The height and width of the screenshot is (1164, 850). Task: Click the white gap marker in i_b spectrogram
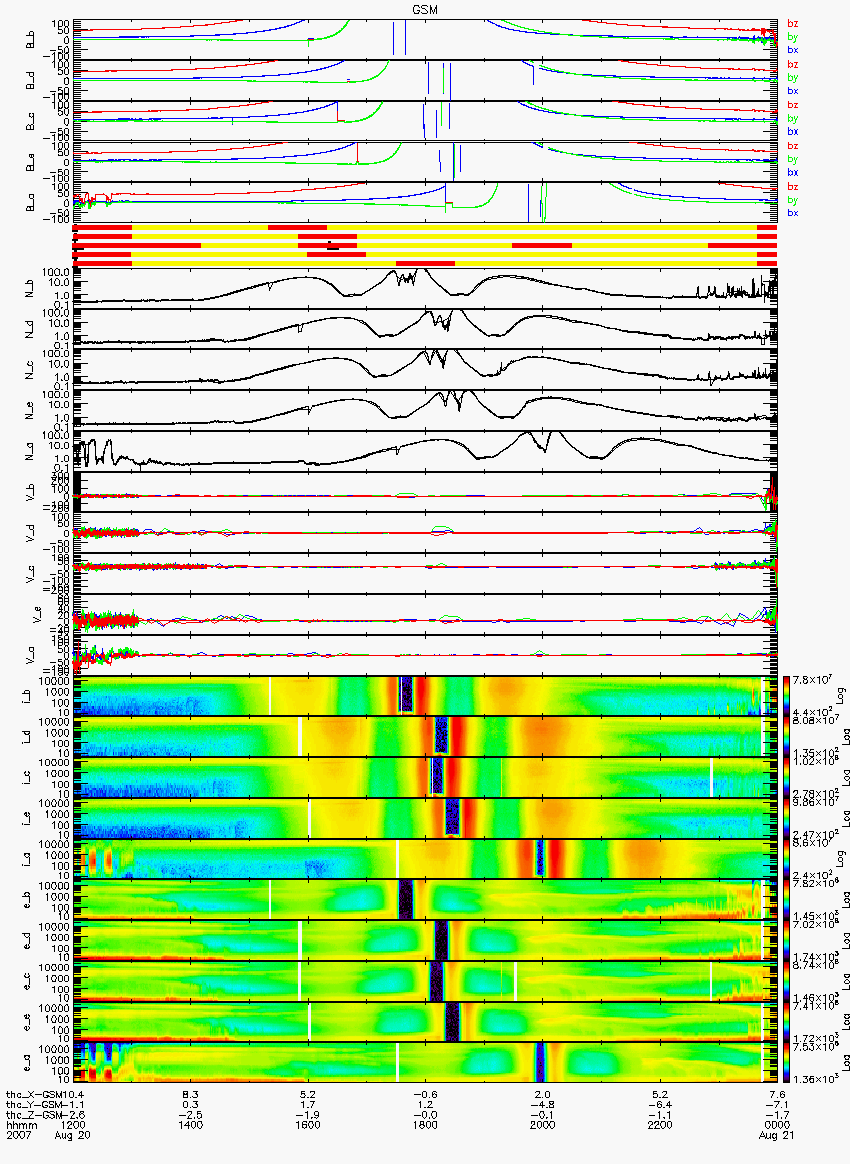pos(270,696)
